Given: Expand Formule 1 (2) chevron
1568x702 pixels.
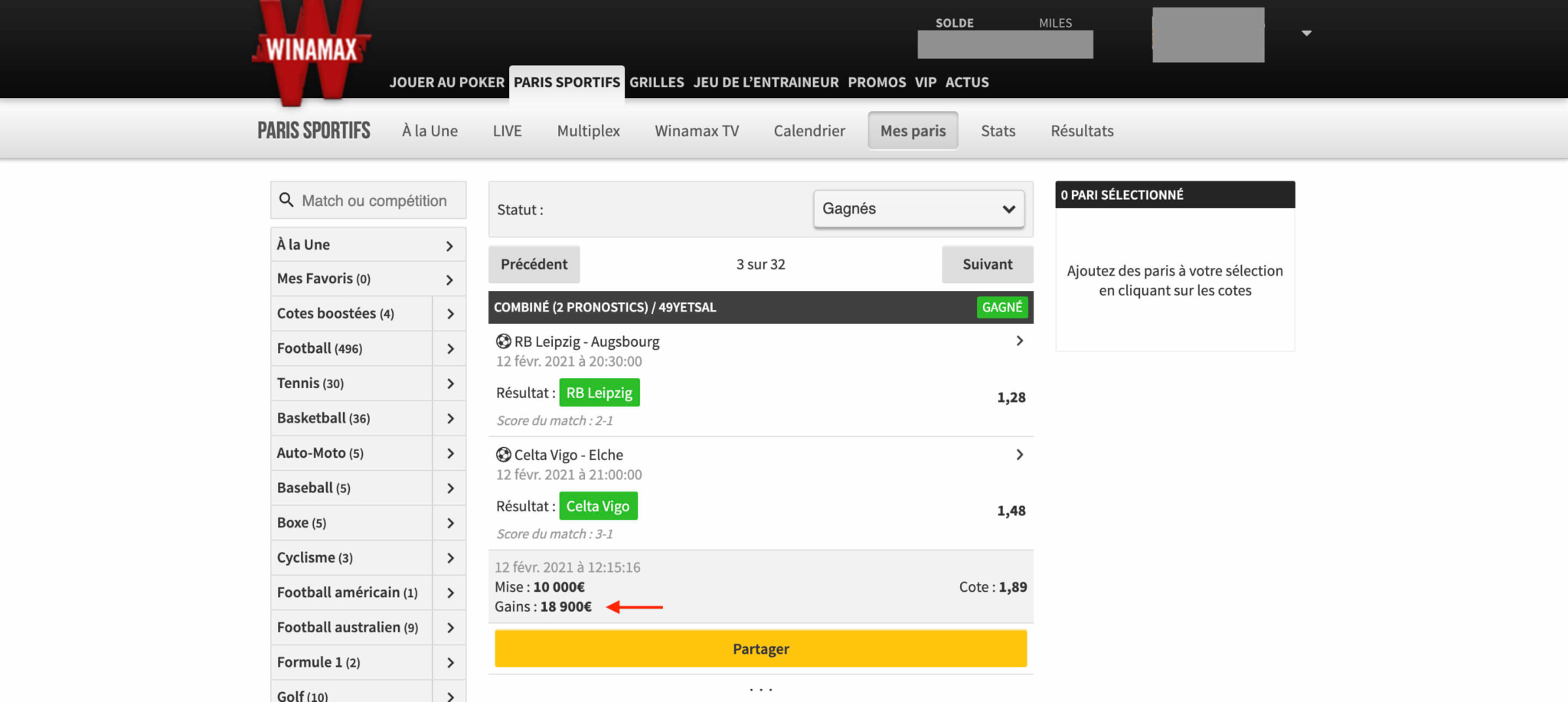Looking at the screenshot, I should pos(450,663).
